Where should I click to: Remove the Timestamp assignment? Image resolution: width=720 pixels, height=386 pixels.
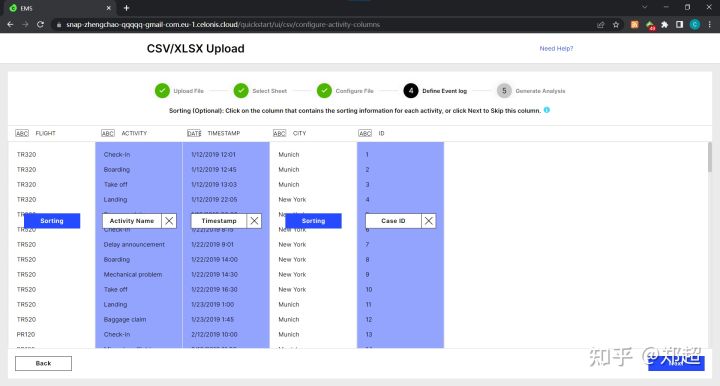[254, 221]
